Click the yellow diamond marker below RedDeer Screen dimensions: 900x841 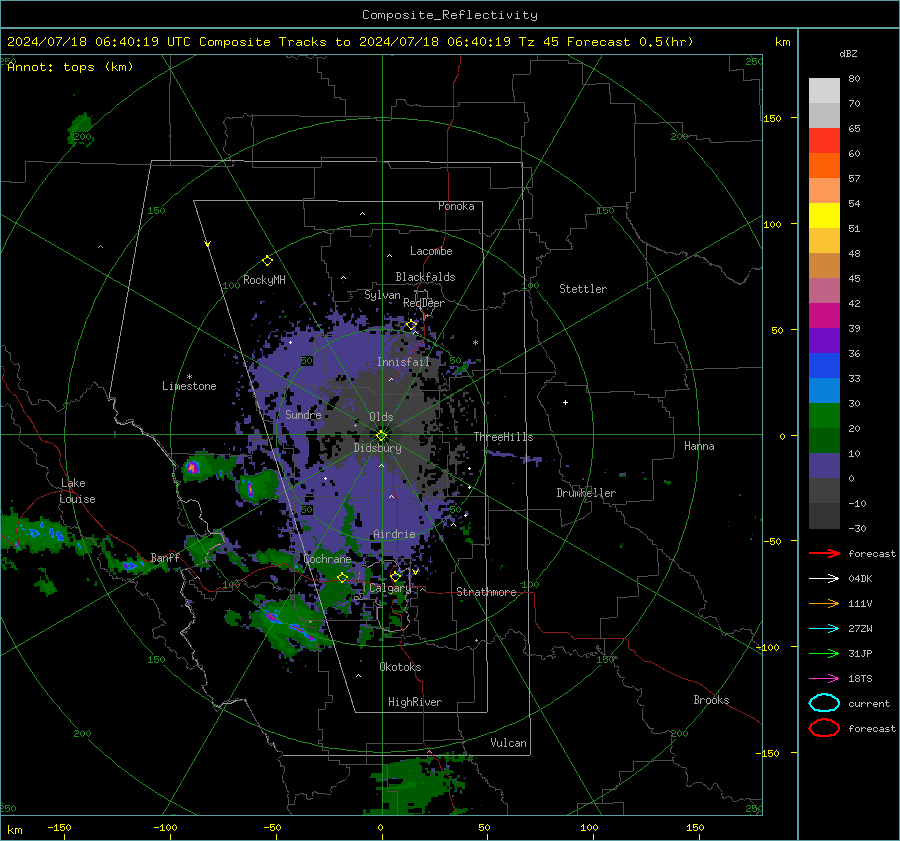click(x=411, y=325)
